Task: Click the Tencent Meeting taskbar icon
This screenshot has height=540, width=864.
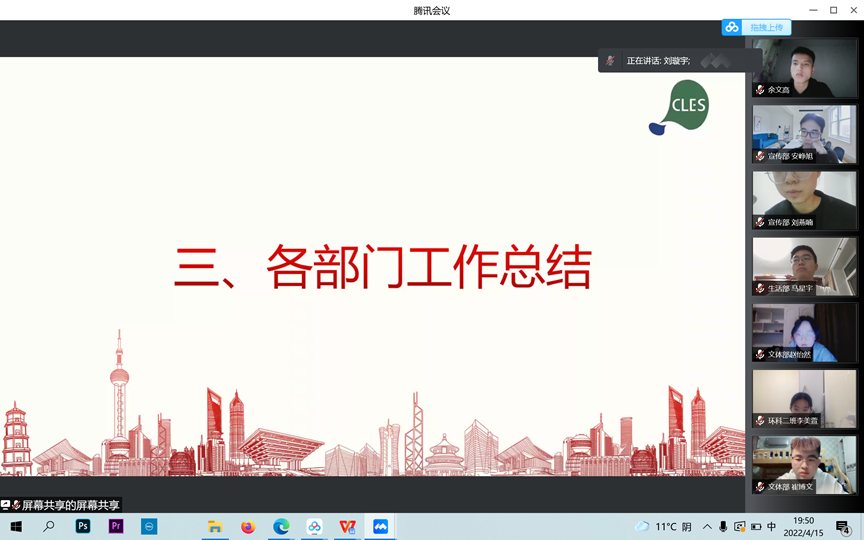Action: point(380,527)
